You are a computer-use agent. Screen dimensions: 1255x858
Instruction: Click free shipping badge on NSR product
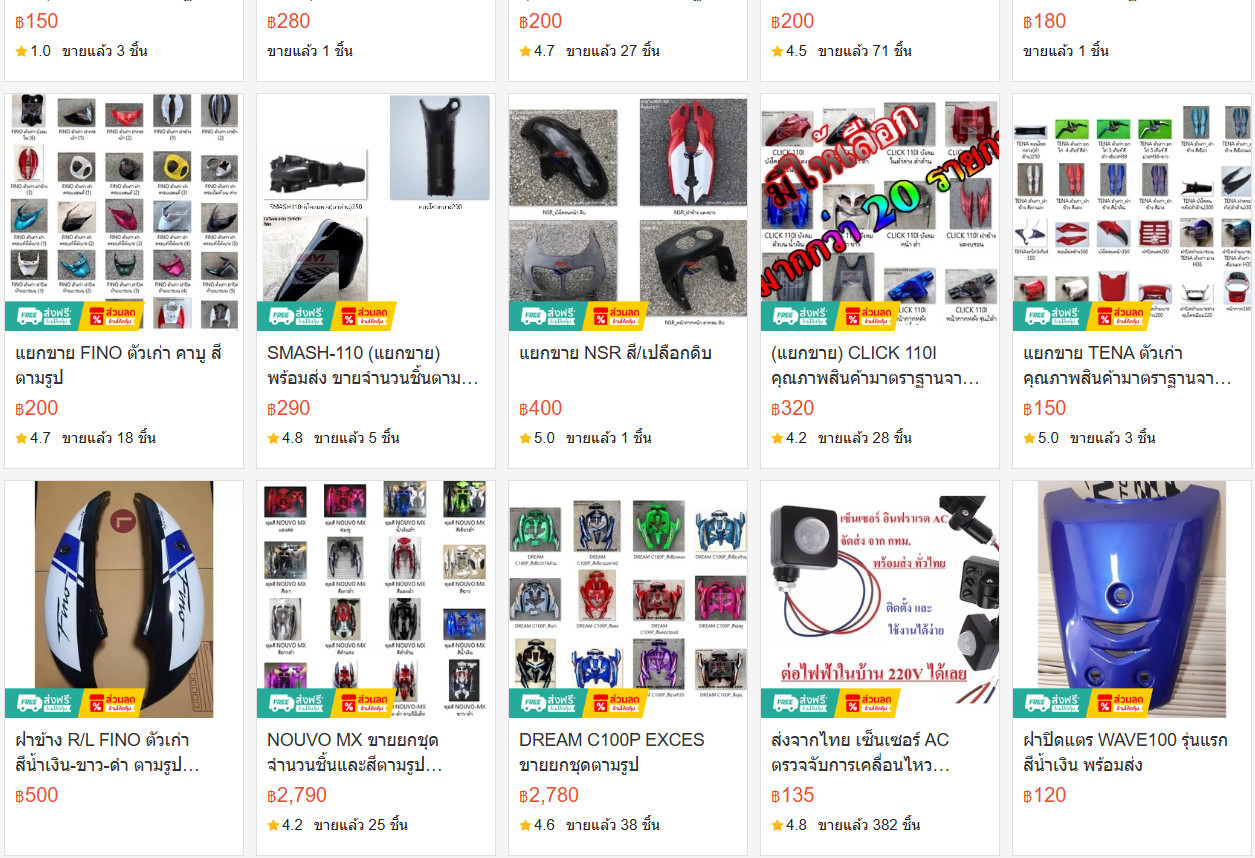[x=545, y=315]
